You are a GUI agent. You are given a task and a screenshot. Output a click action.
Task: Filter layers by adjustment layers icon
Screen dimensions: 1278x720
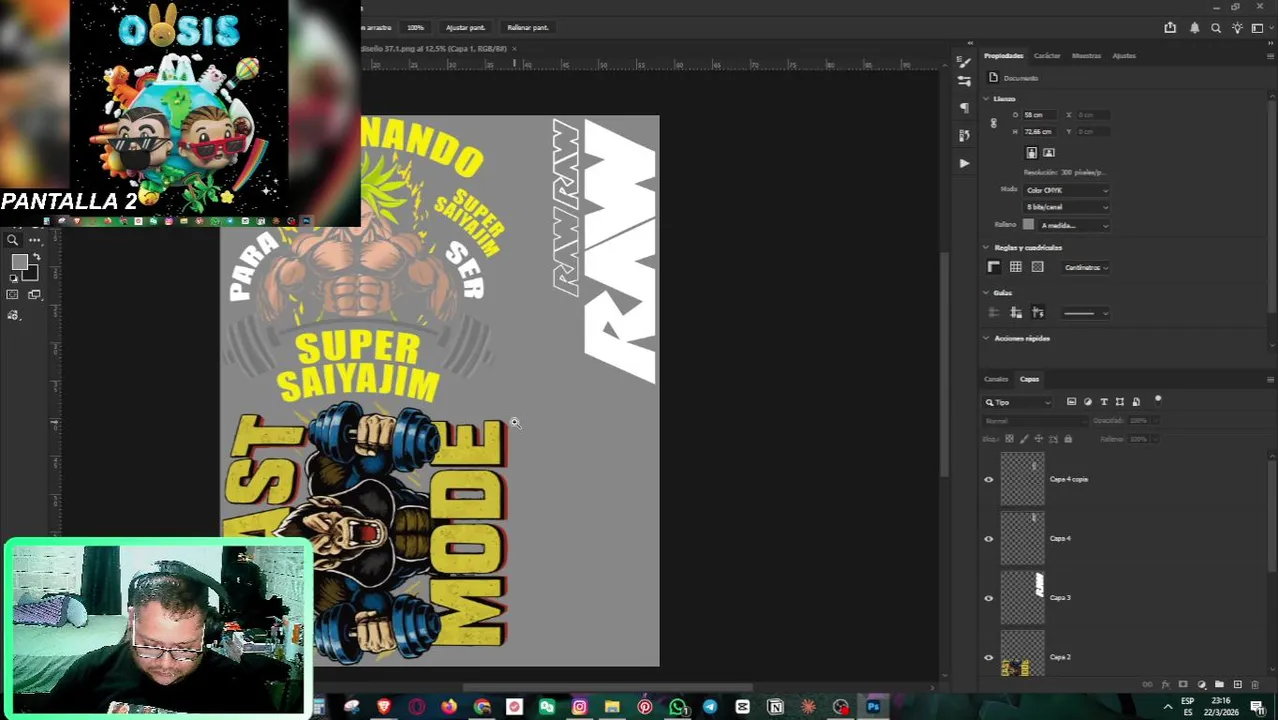pos(1088,402)
